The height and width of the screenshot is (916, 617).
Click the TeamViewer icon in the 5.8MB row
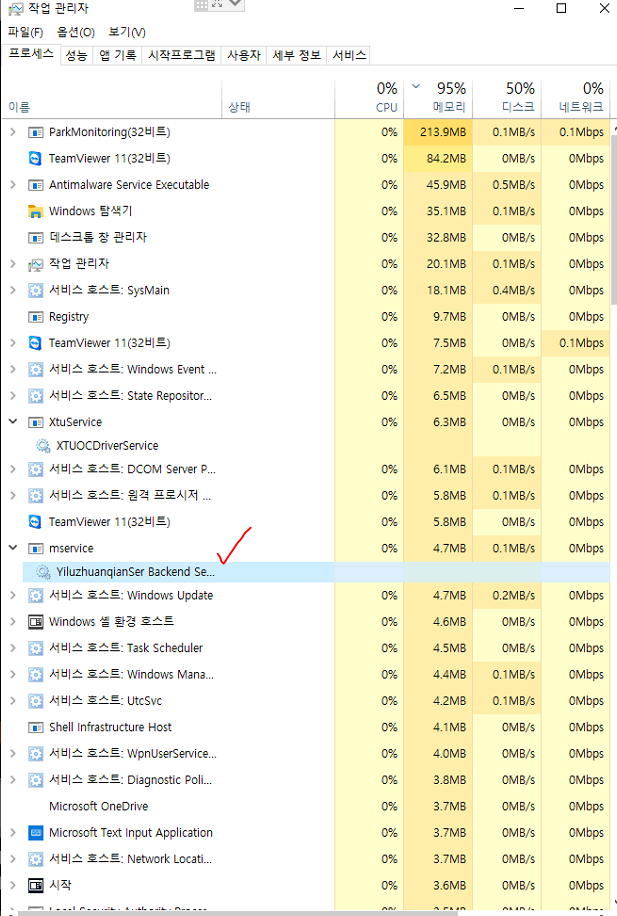point(36,522)
